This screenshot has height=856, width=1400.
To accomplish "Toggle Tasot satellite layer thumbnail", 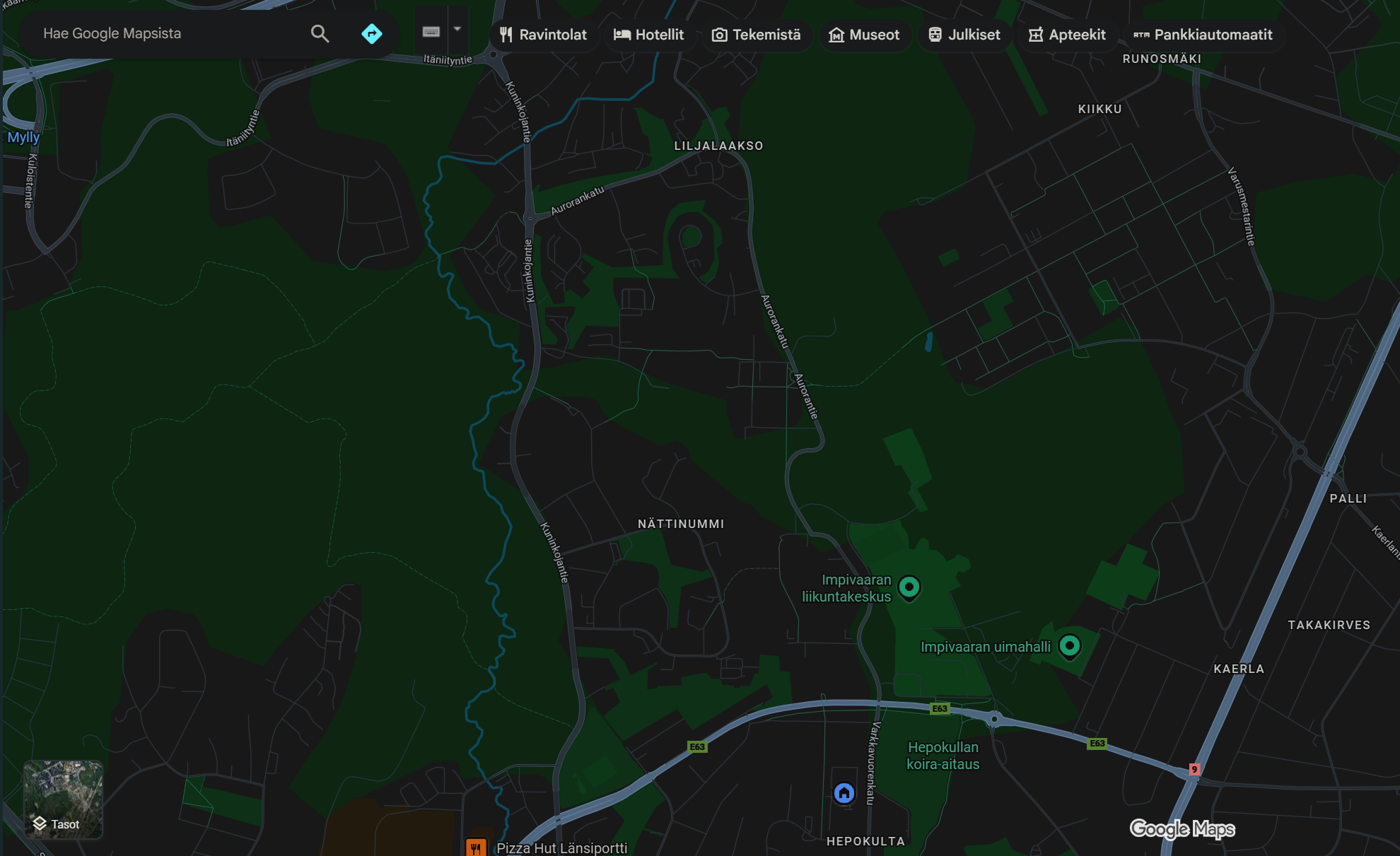I will pos(63,799).
